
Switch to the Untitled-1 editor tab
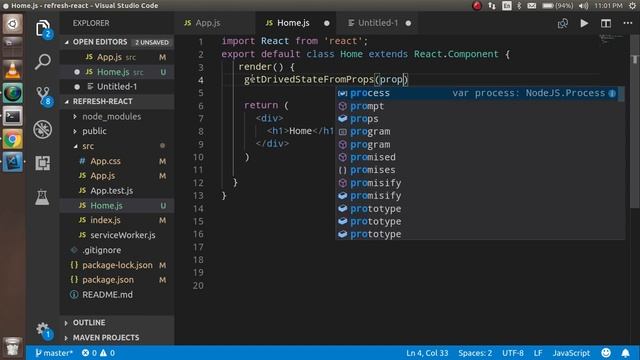point(378,23)
